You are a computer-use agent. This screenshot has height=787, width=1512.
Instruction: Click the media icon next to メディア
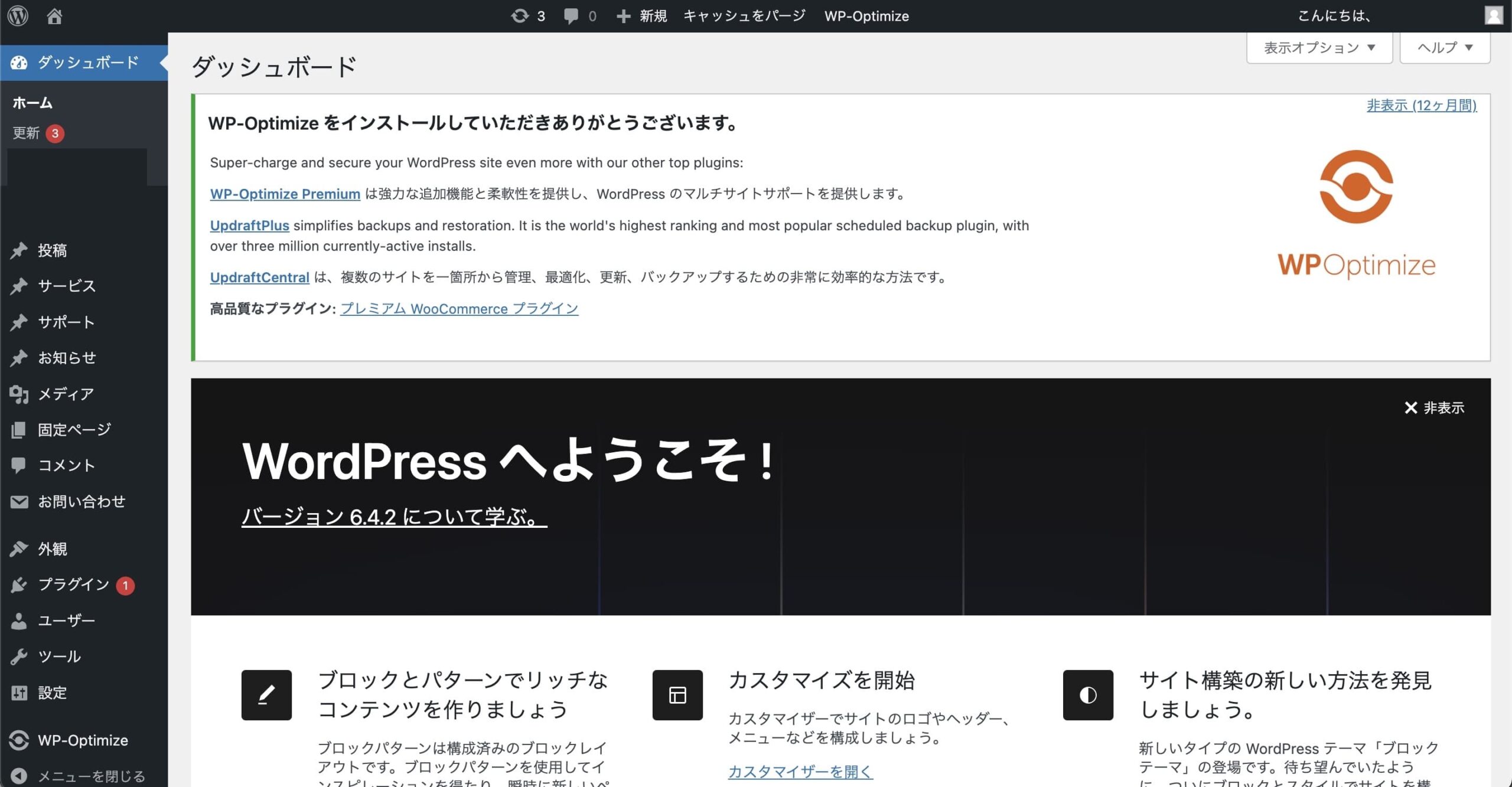(19, 394)
